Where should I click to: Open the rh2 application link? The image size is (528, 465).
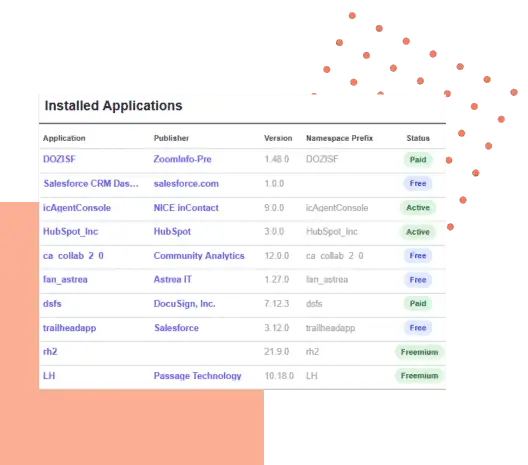(x=50, y=352)
